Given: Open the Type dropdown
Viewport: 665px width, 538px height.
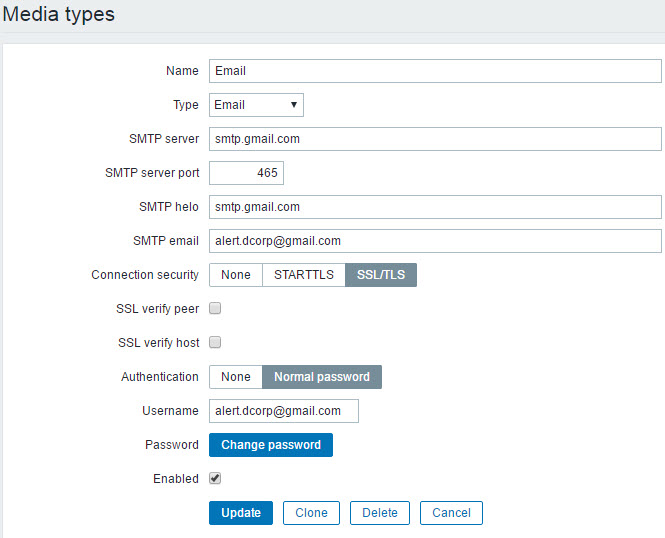Looking at the screenshot, I should coord(256,105).
